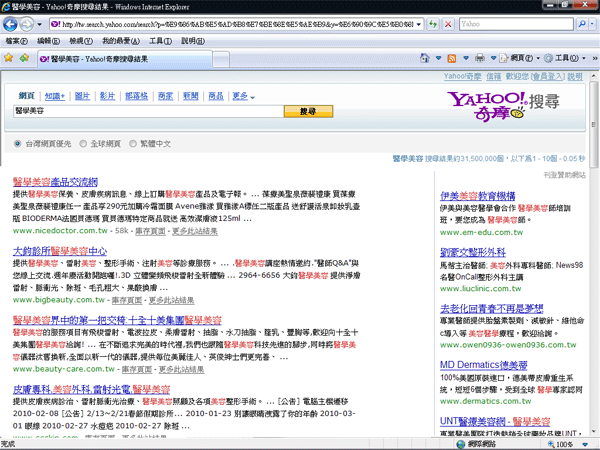Click the Print icon in command bar
Image resolution: width=600 pixels, height=450 pixels.
point(479,58)
